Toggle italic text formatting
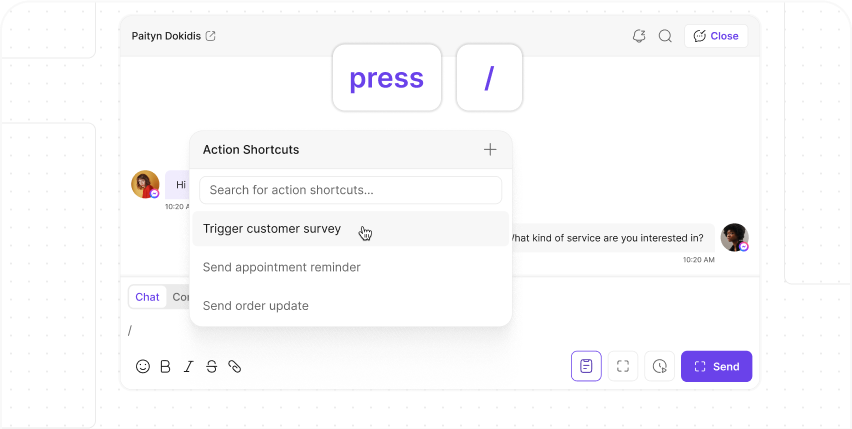The height and width of the screenshot is (429, 852). click(189, 367)
